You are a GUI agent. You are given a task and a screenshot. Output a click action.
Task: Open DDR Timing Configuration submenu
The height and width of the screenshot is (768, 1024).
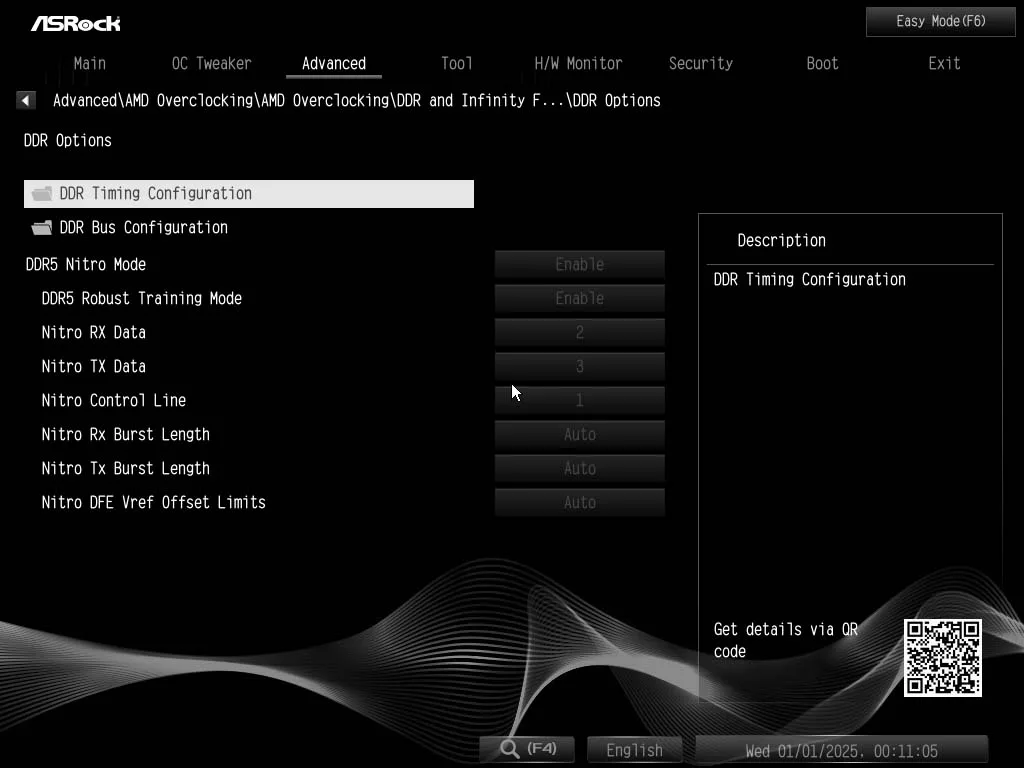[x=249, y=194]
